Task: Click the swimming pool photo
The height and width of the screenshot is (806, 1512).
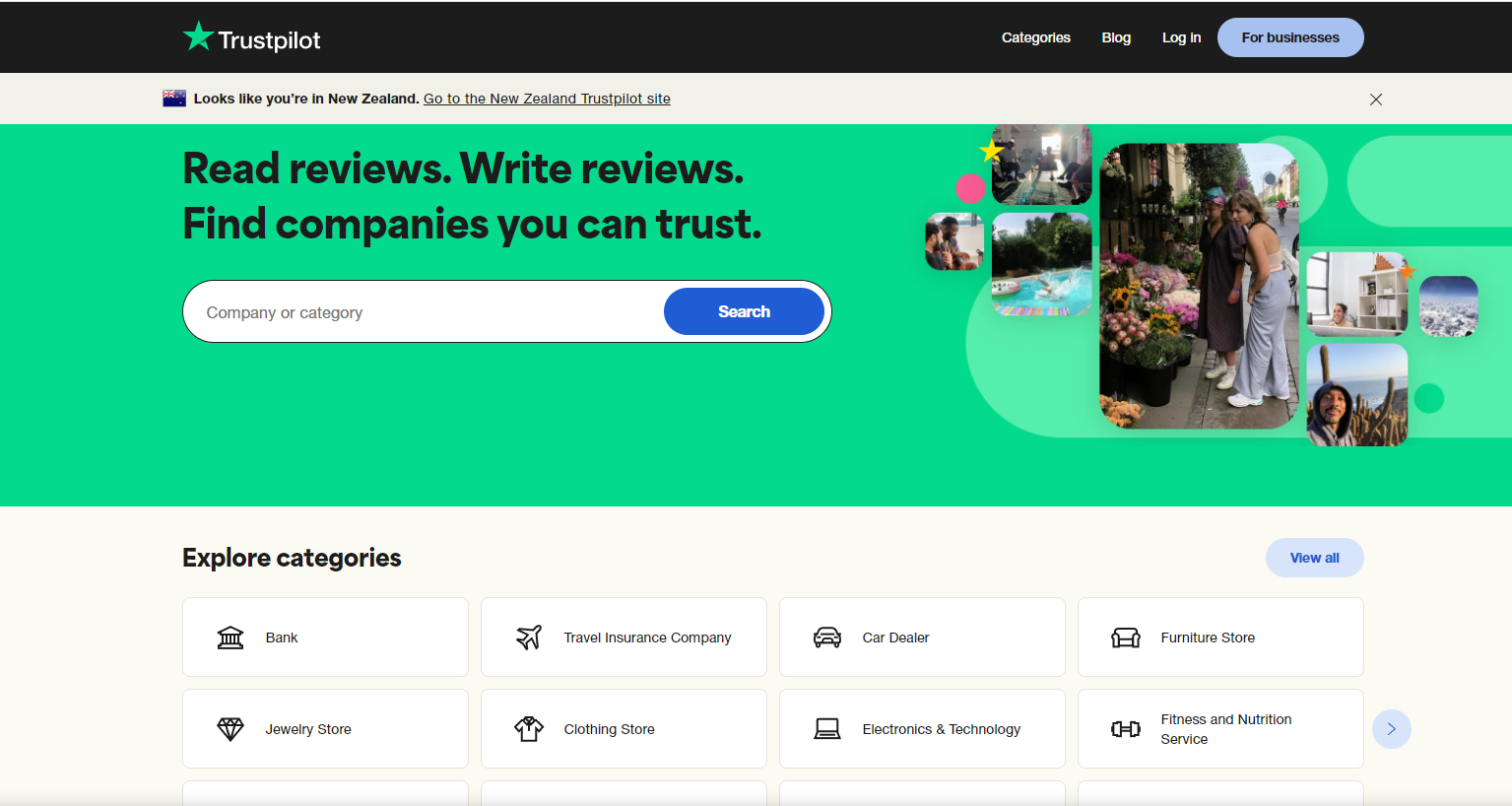Action: [1042, 264]
